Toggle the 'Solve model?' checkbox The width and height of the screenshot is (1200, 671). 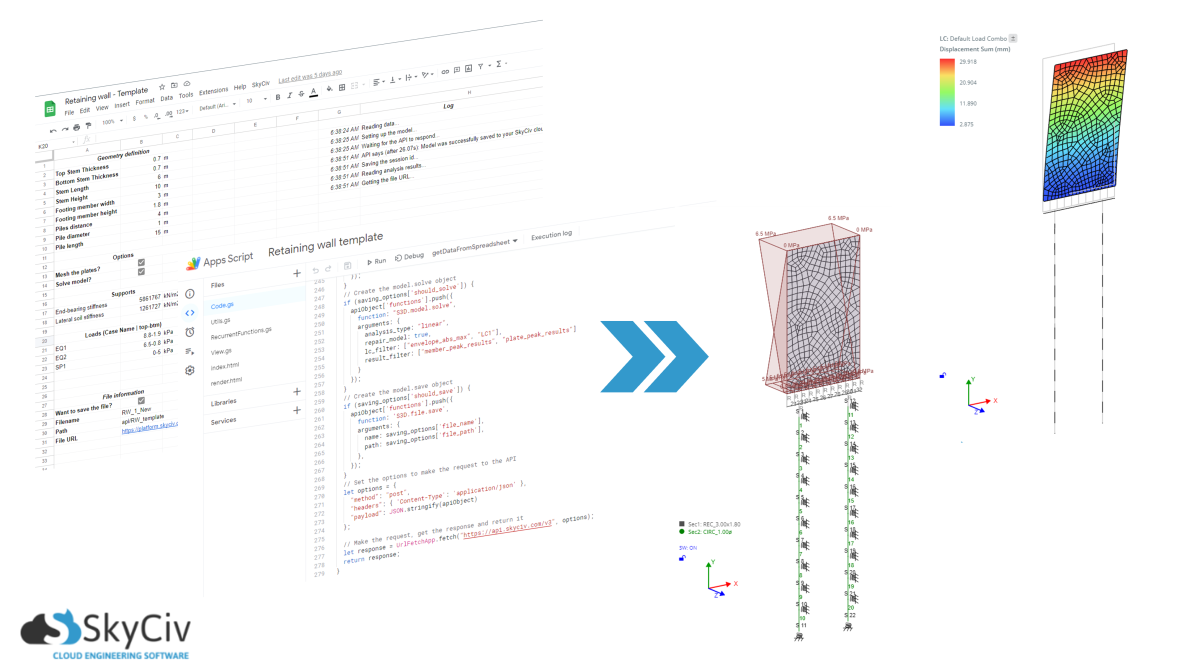(141, 272)
